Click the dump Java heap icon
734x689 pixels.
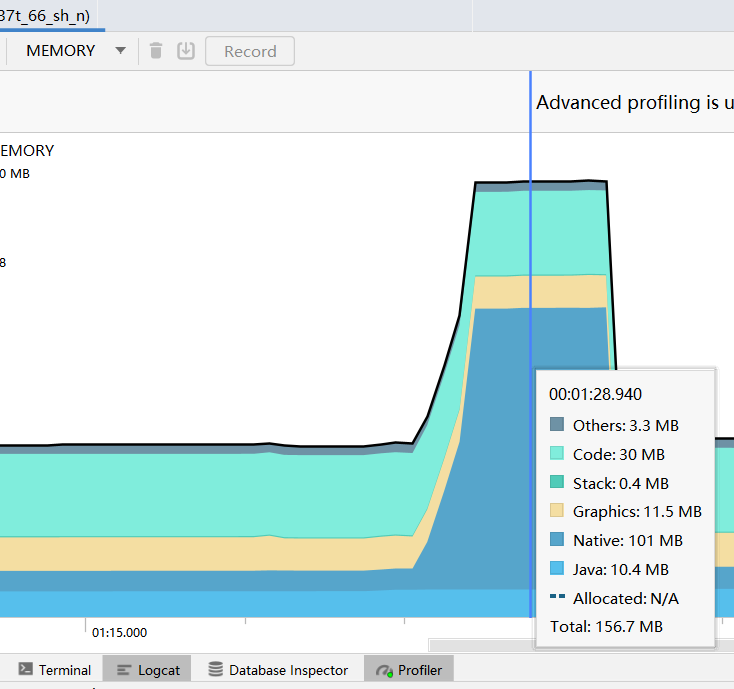pos(186,51)
